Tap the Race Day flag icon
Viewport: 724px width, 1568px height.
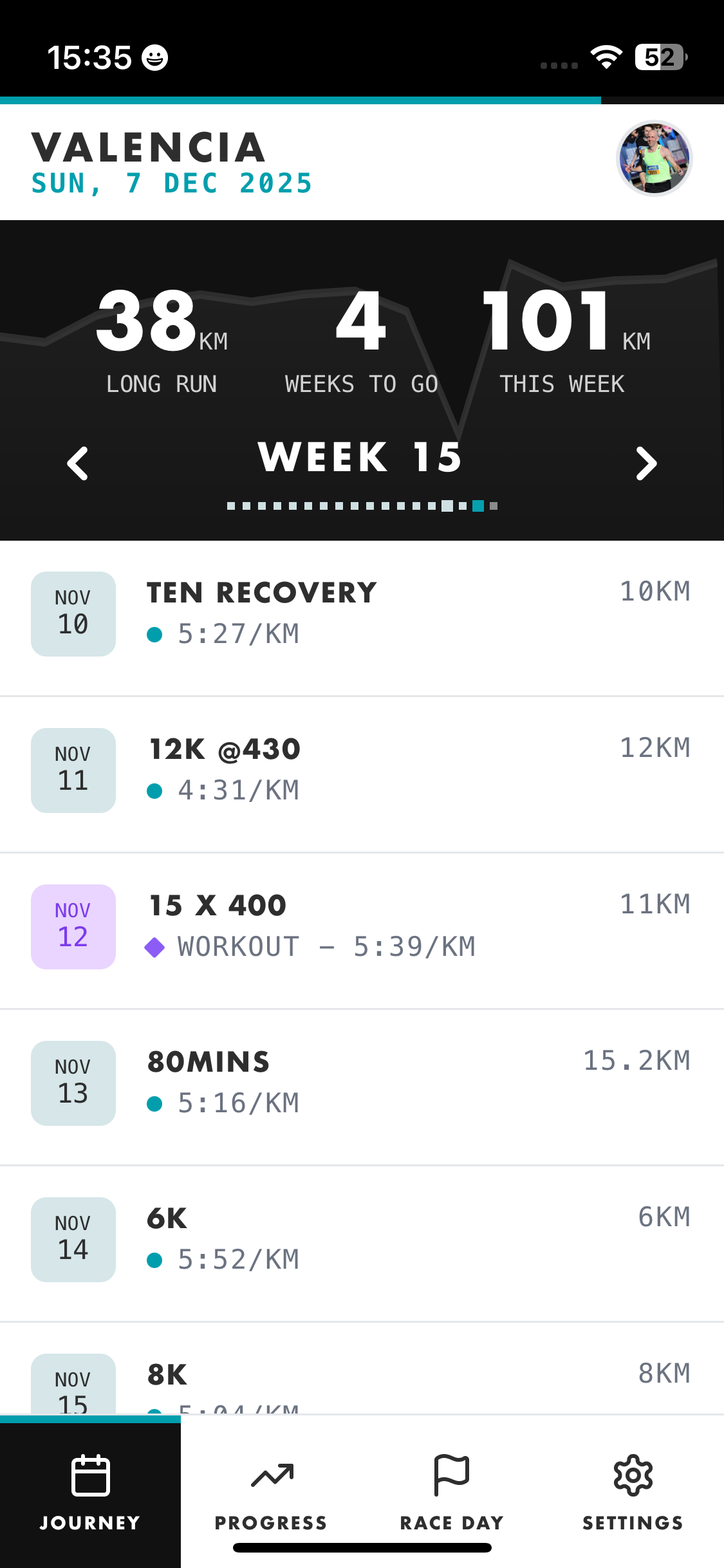click(452, 1475)
